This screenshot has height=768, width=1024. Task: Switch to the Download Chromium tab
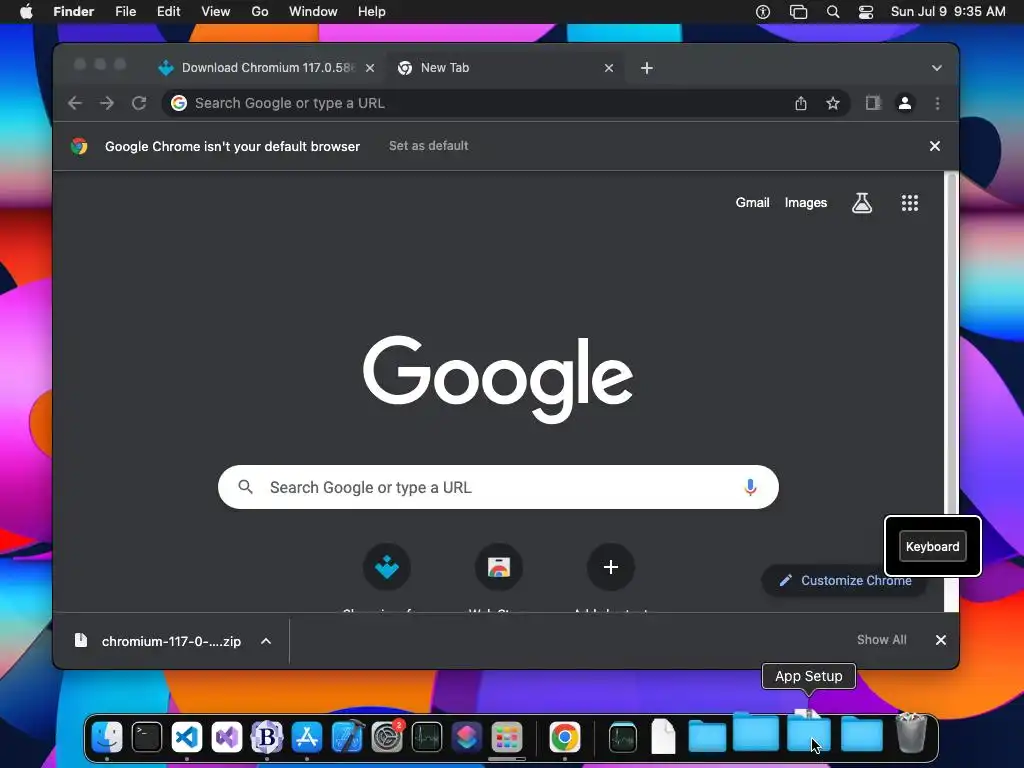[266, 68]
